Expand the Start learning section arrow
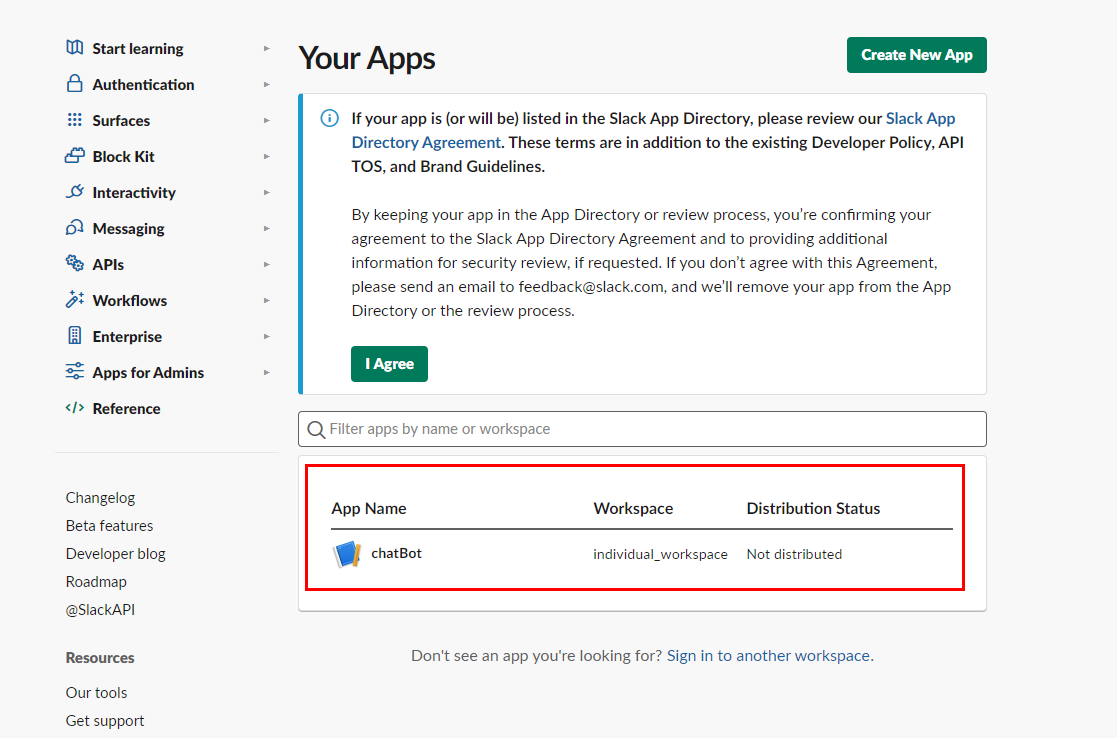 point(266,48)
